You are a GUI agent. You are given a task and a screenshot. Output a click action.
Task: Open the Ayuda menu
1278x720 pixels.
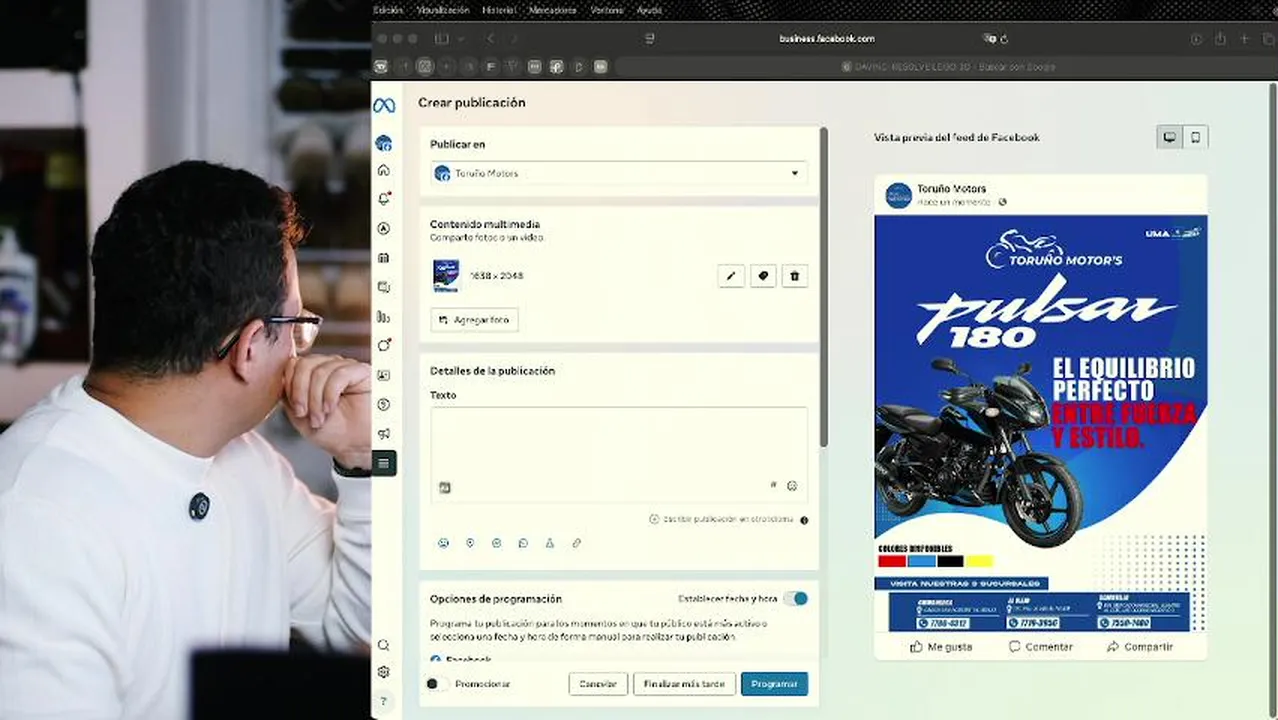(649, 10)
